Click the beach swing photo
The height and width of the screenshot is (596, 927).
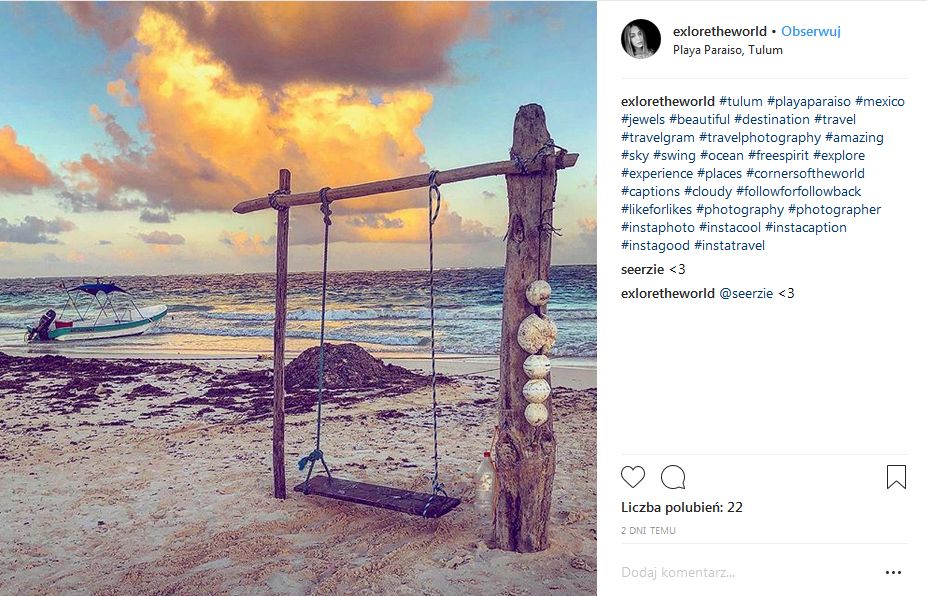(298, 298)
